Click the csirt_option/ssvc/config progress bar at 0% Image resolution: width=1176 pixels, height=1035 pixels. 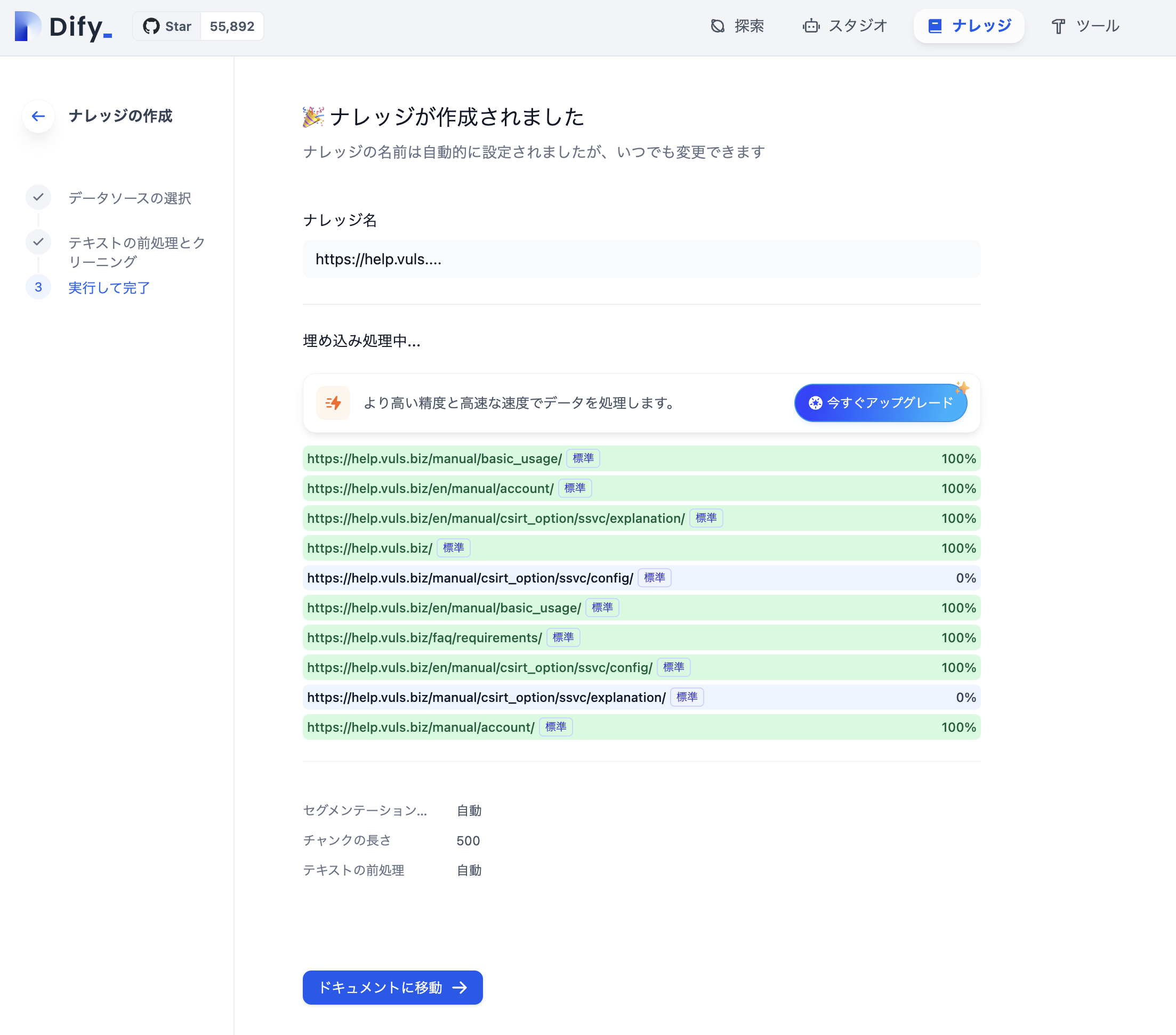[641, 578]
